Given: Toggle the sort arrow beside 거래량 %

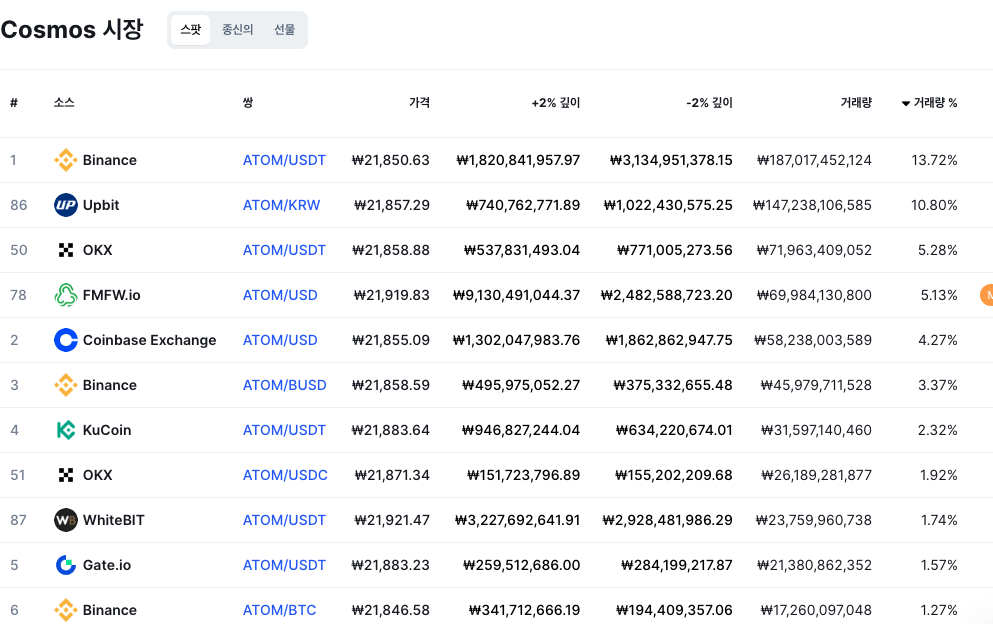Looking at the screenshot, I should pos(906,103).
